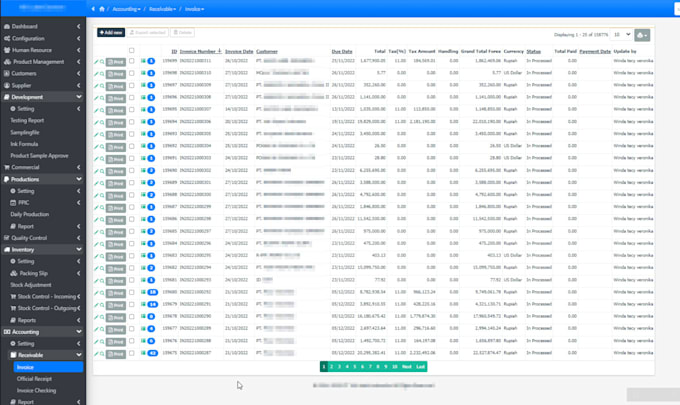Check the box for invoice IN20221000287
Screen dimensions: 680x405
[x=131, y=353]
